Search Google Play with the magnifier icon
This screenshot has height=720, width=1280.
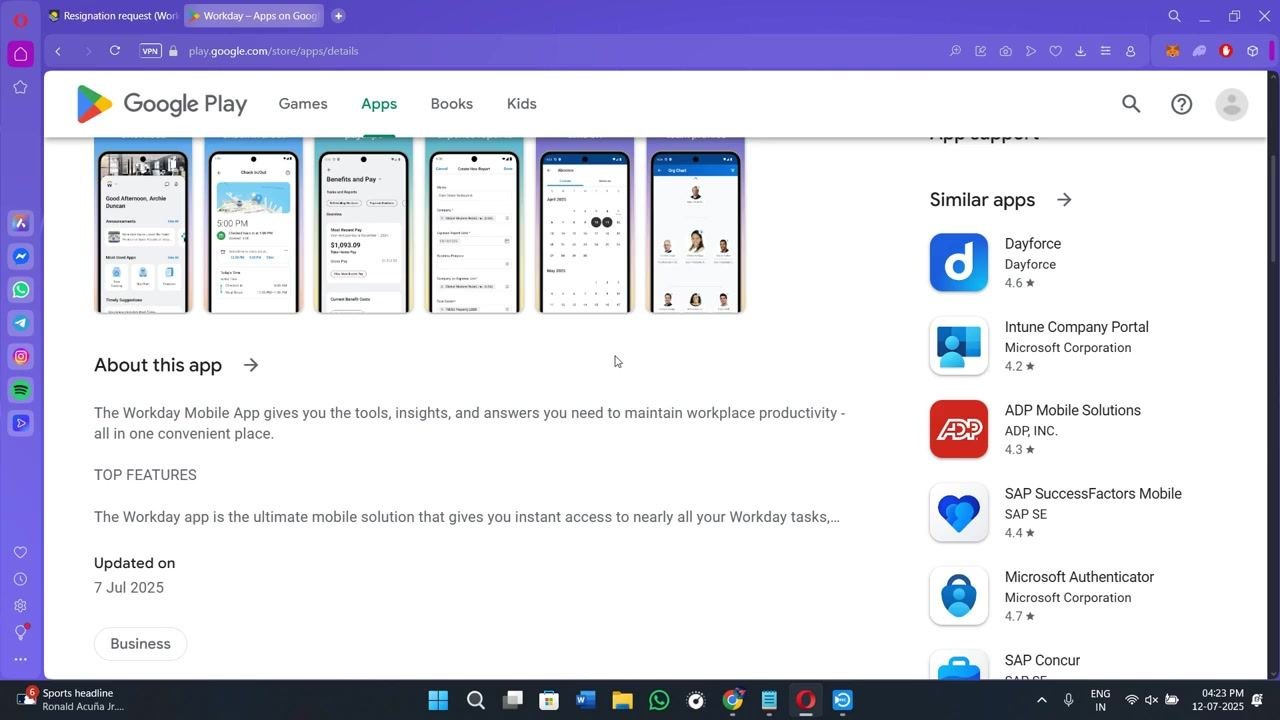pyautogui.click(x=1131, y=104)
